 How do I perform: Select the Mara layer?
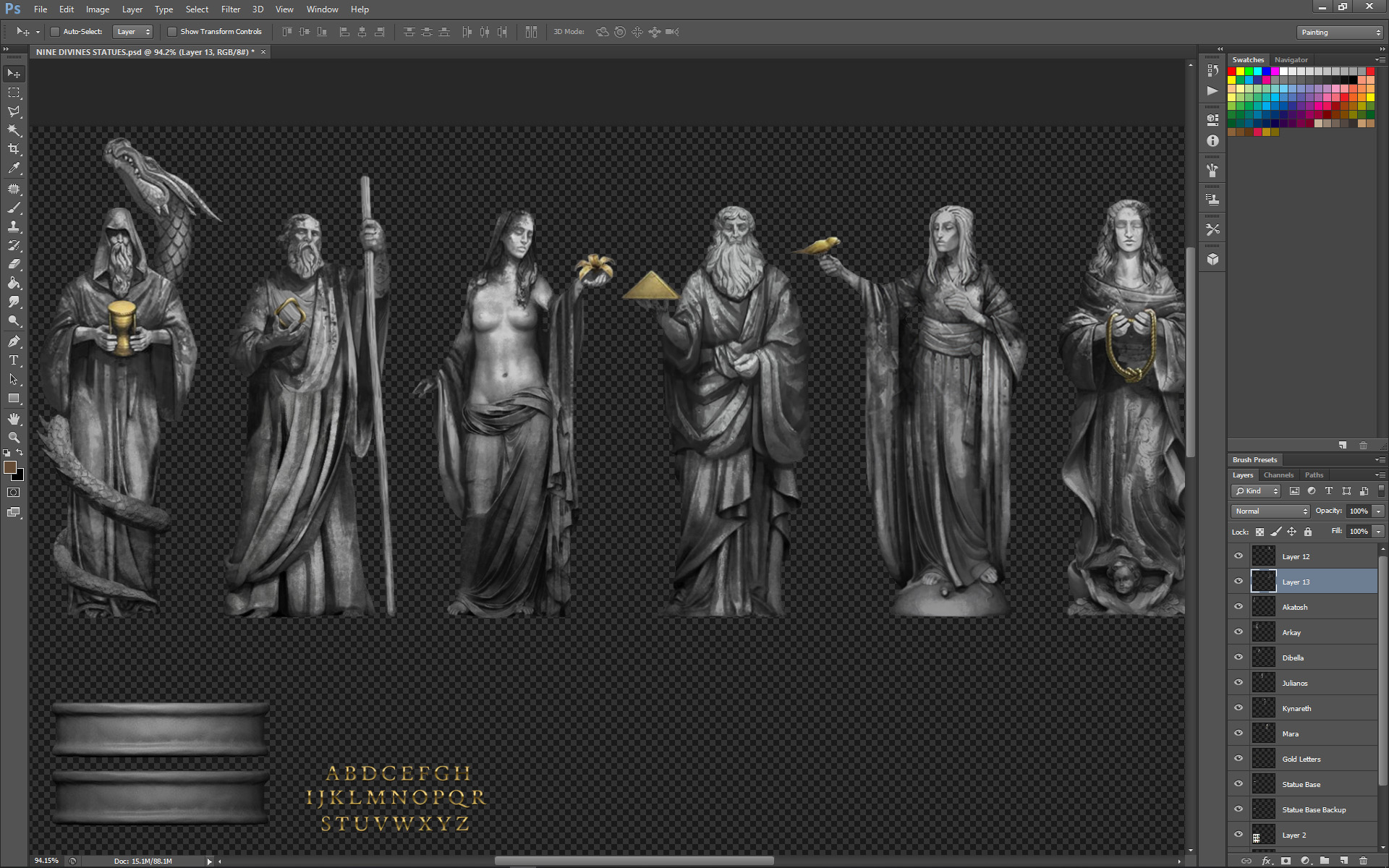coord(1303,733)
